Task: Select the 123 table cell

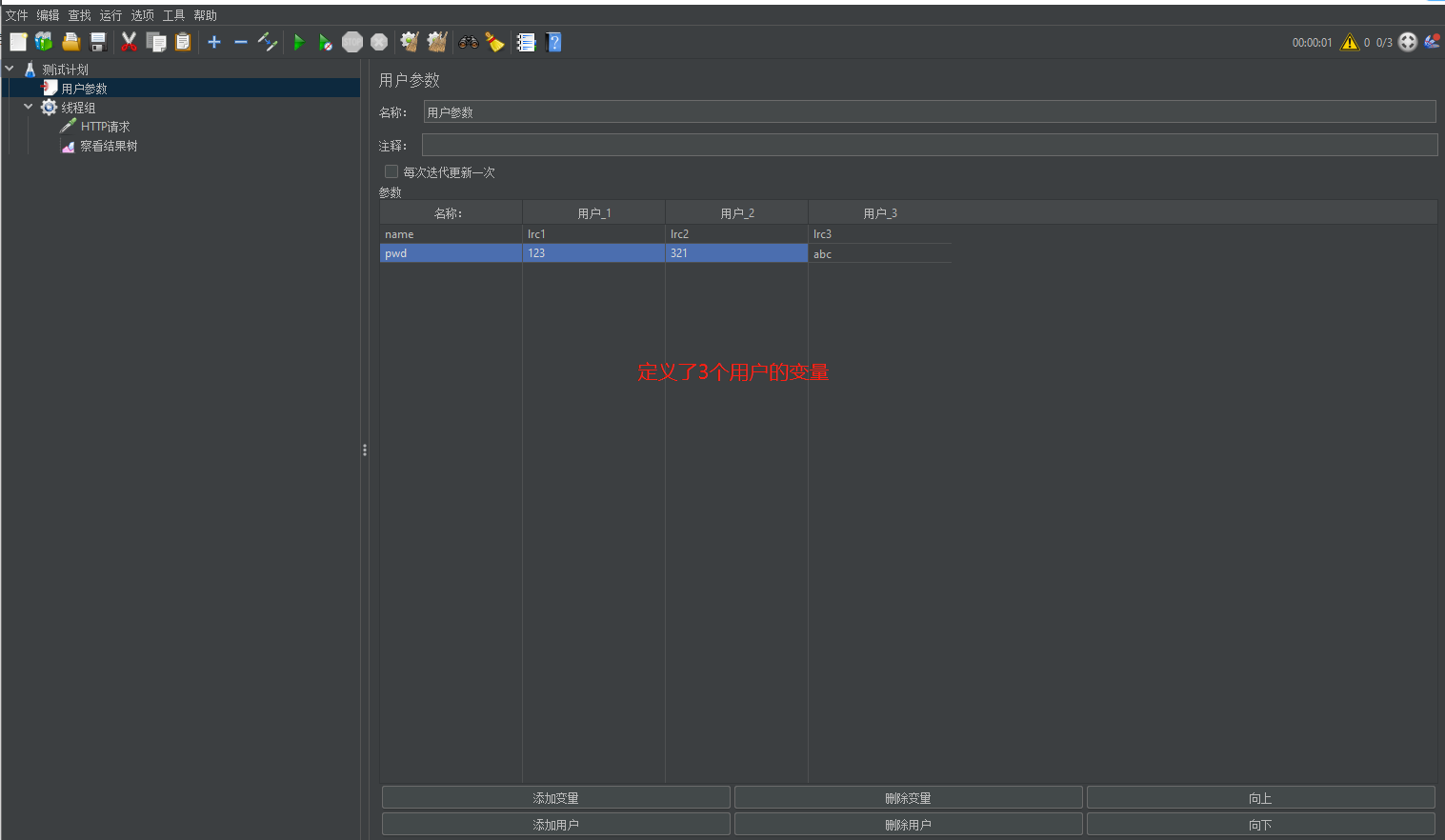Action: coord(593,253)
